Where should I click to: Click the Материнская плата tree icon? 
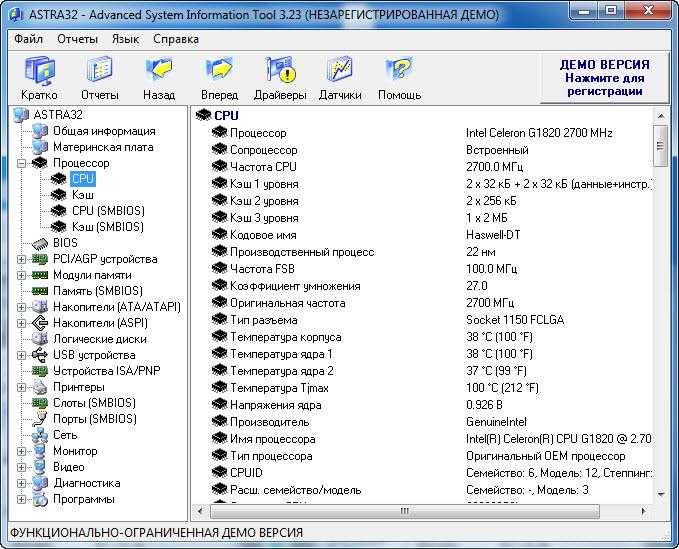40,147
